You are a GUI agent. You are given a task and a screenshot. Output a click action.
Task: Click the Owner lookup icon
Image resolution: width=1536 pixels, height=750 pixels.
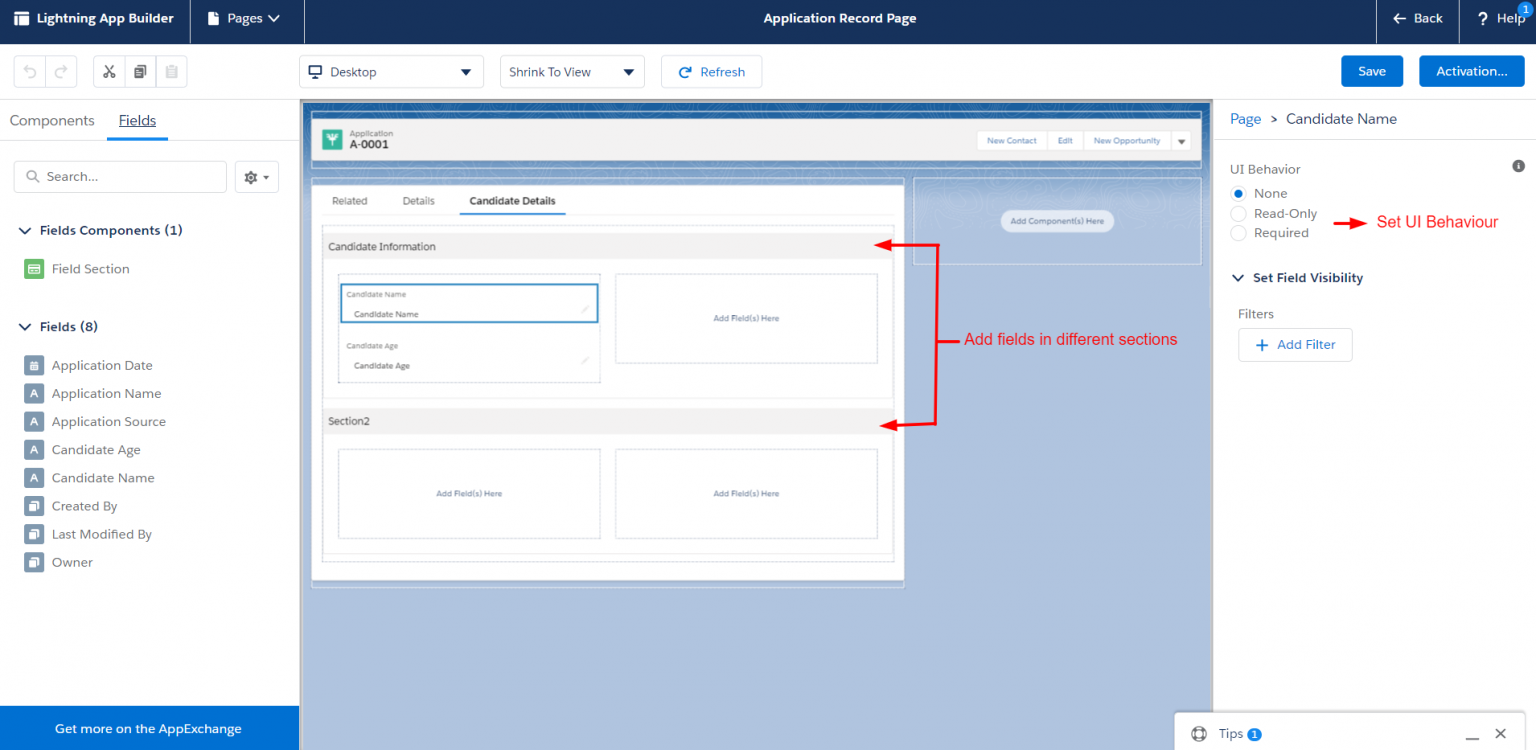point(34,562)
